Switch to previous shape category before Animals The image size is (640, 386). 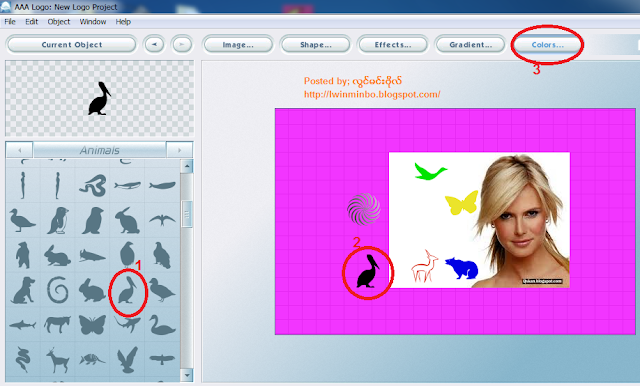(x=20, y=150)
